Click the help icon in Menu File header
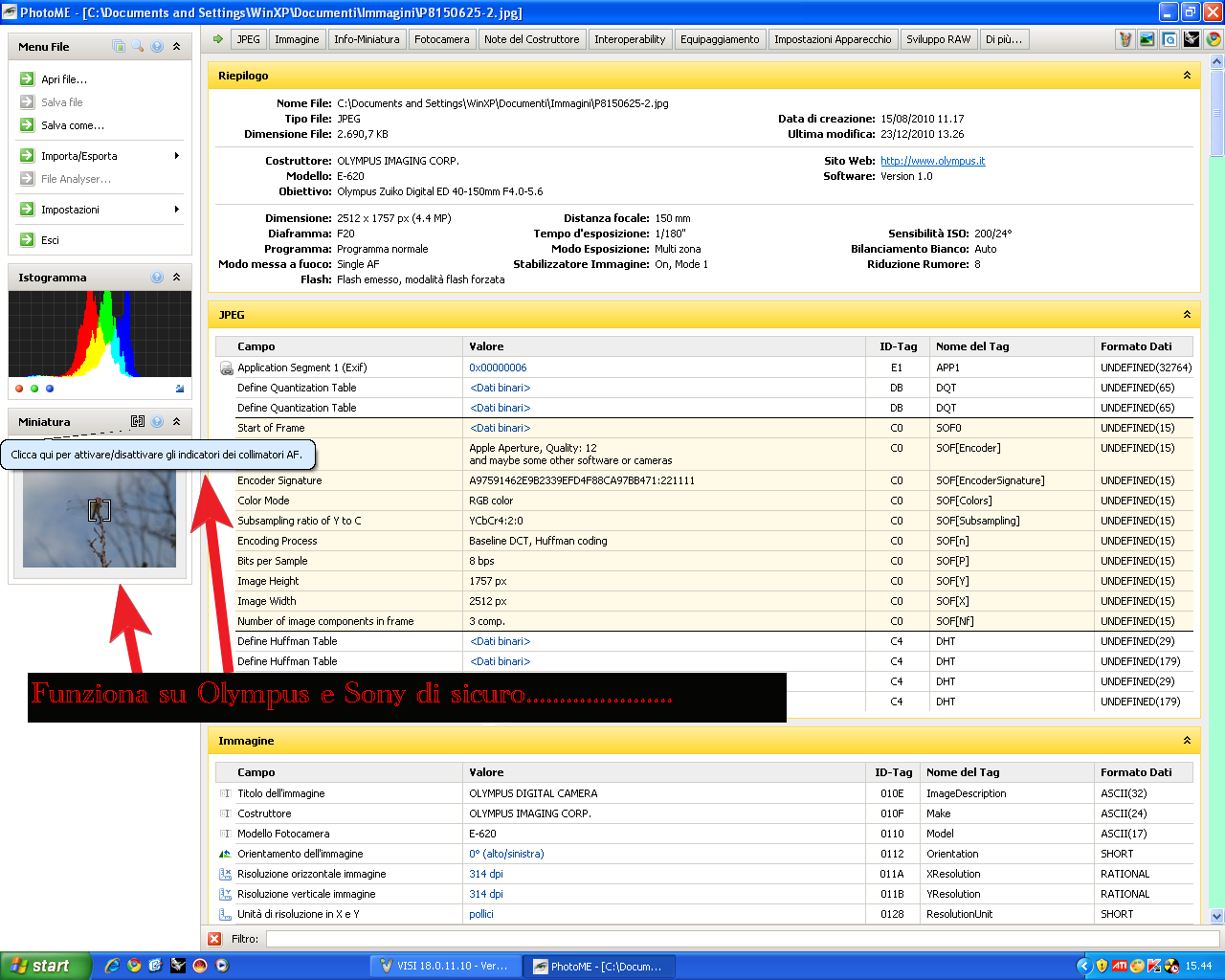 (x=157, y=46)
